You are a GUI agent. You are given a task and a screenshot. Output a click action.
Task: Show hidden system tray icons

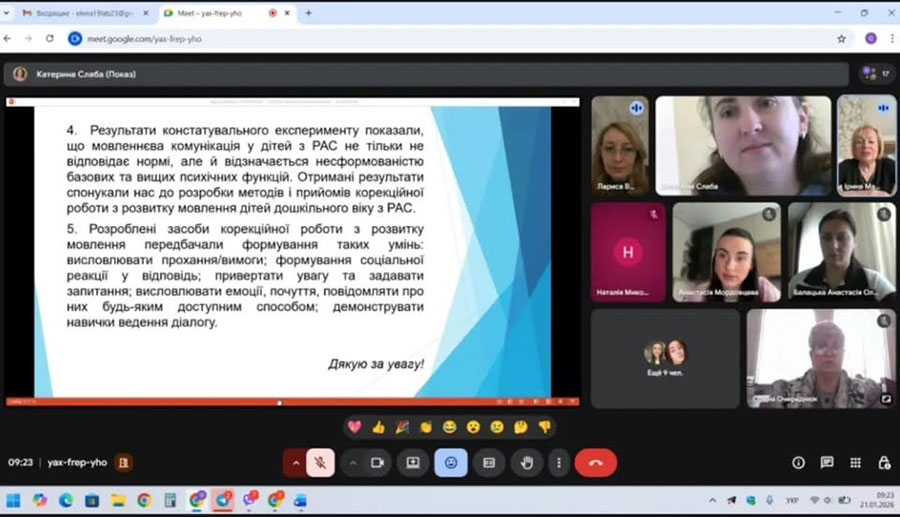pos(712,500)
